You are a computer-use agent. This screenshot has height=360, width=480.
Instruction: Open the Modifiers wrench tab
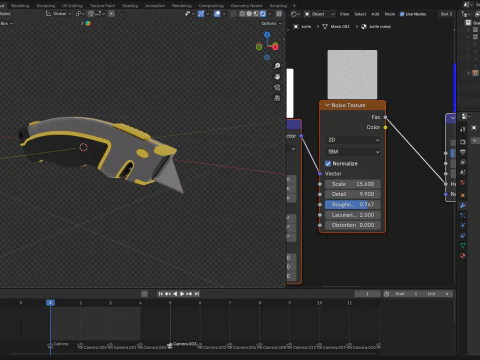tap(463, 205)
